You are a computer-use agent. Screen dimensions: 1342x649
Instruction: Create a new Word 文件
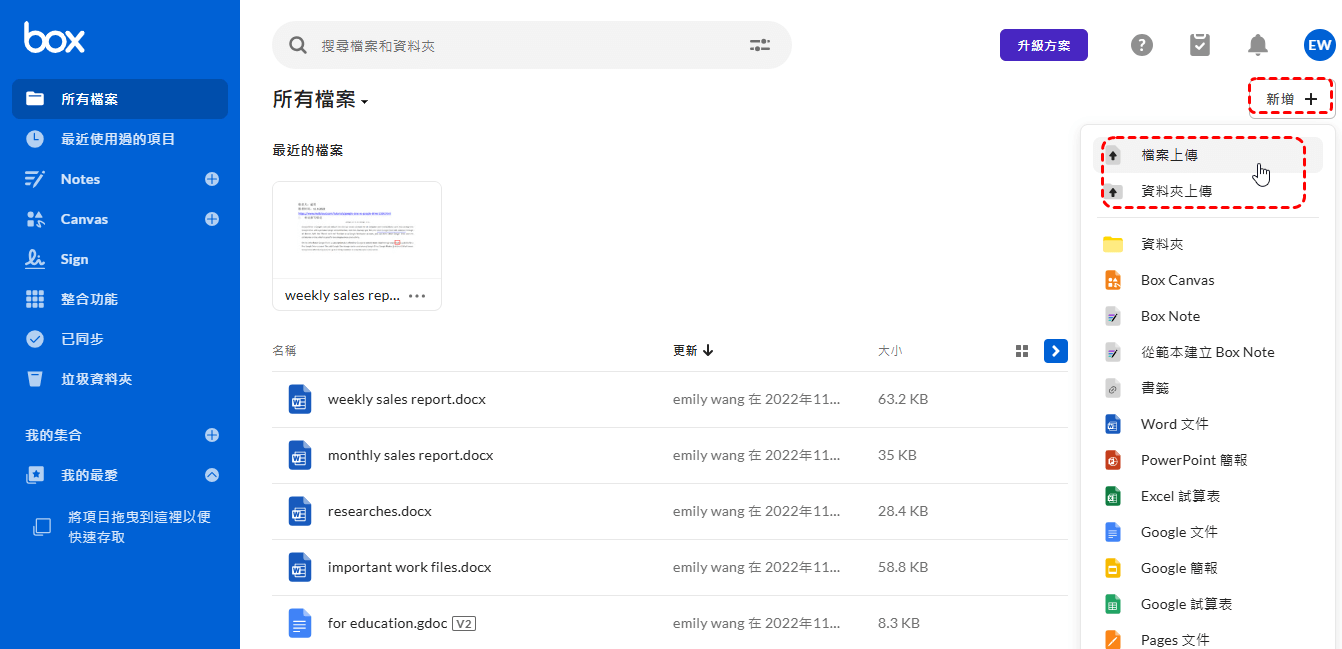pyautogui.click(x=1175, y=424)
